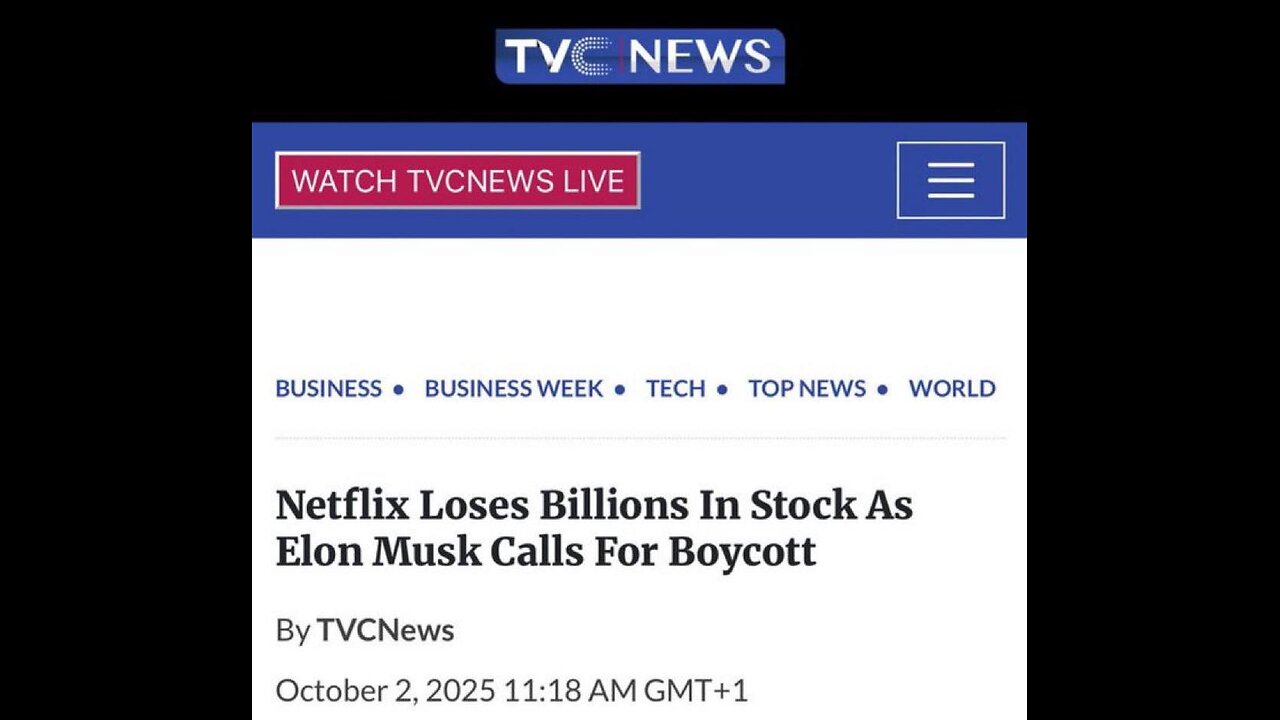Navigate to the World category
This screenshot has width=1280, height=720.
click(x=952, y=388)
